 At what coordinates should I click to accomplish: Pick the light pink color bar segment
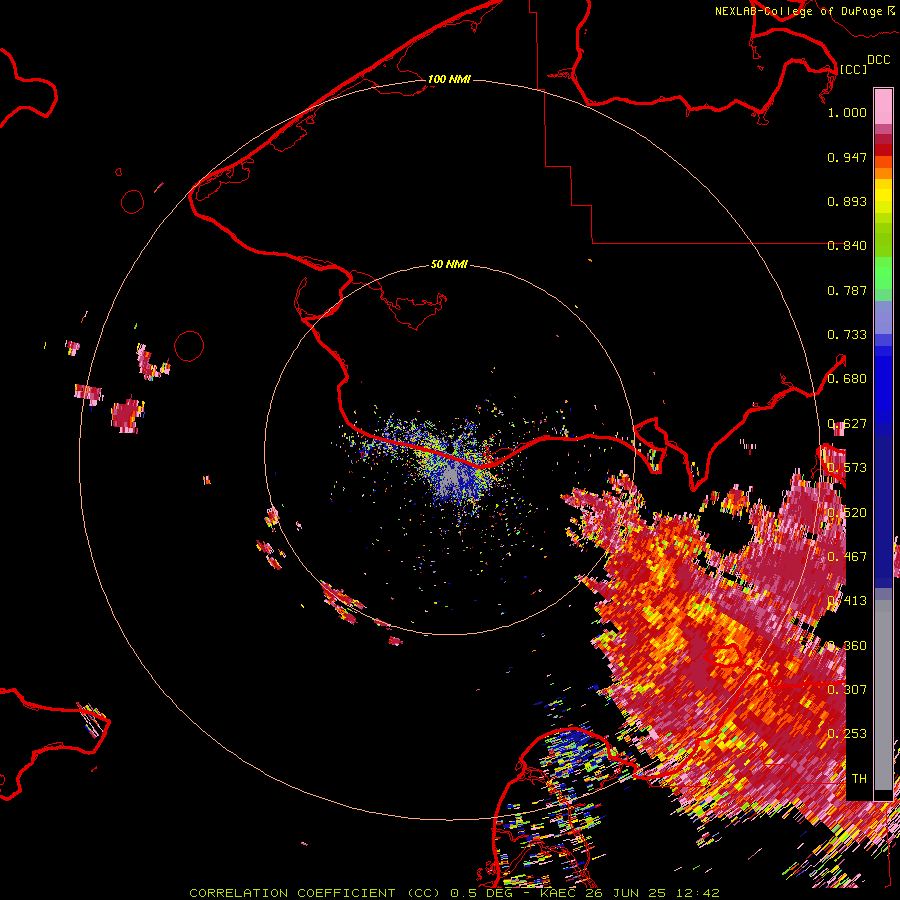(x=883, y=106)
